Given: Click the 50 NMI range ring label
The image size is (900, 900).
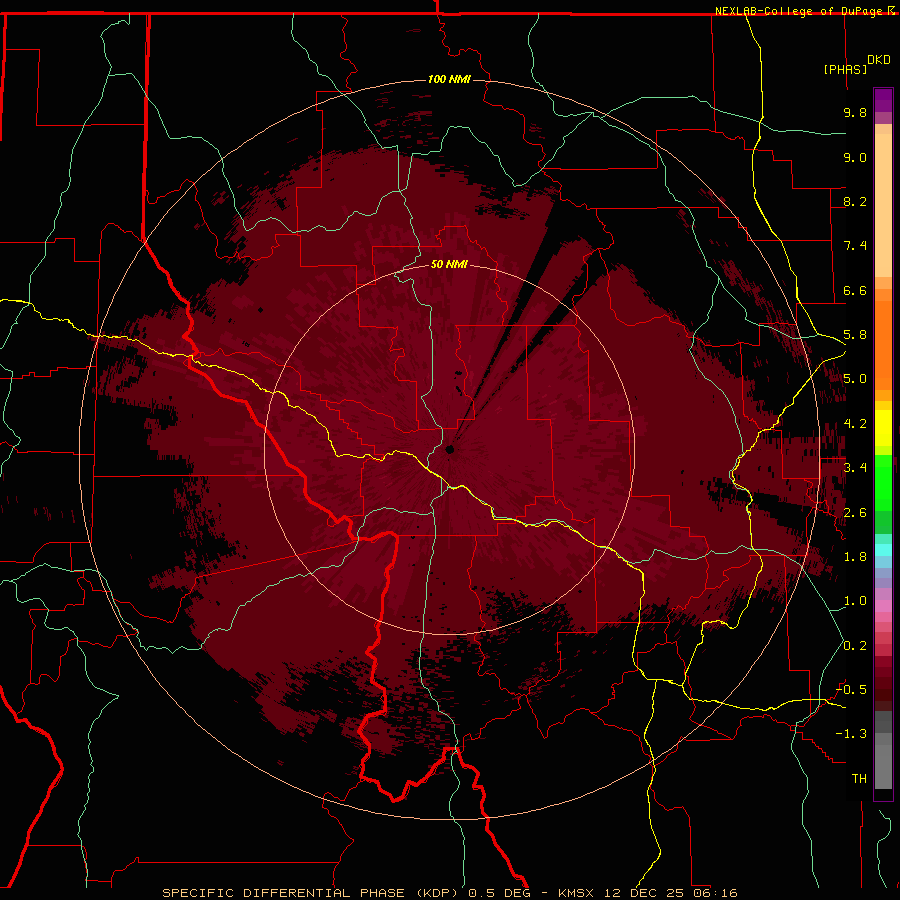Looking at the screenshot, I should click(449, 265).
